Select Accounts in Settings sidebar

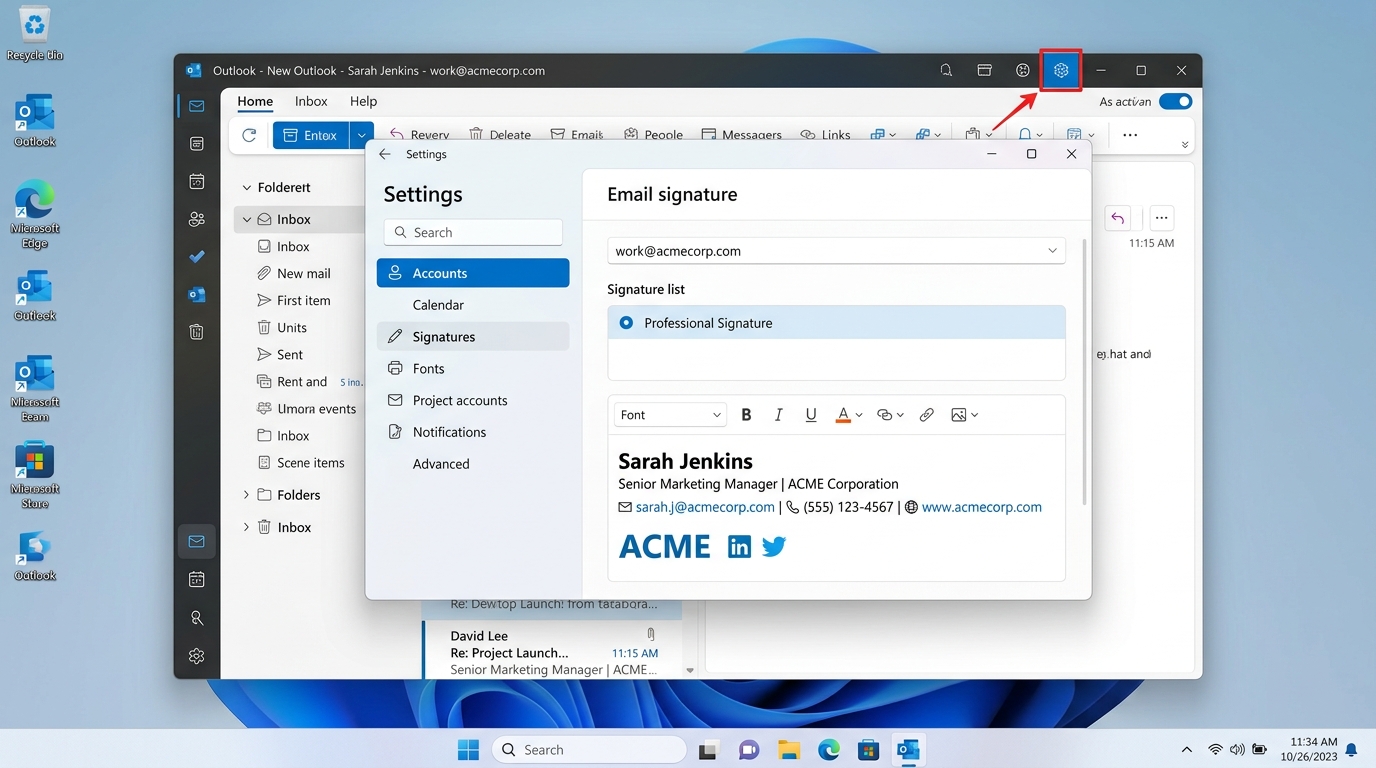(473, 273)
